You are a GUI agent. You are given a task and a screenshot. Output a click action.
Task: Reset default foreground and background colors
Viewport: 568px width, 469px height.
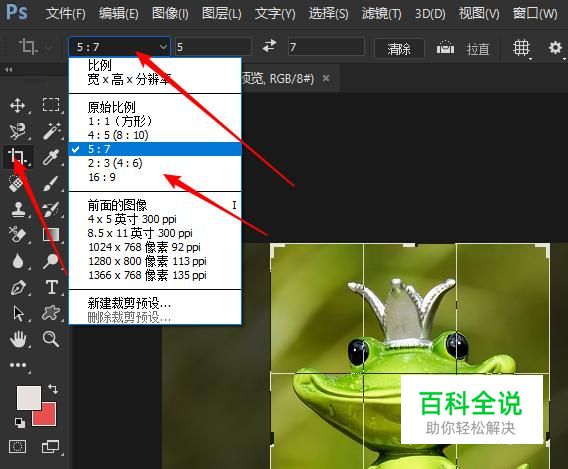[x=20, y=422]
